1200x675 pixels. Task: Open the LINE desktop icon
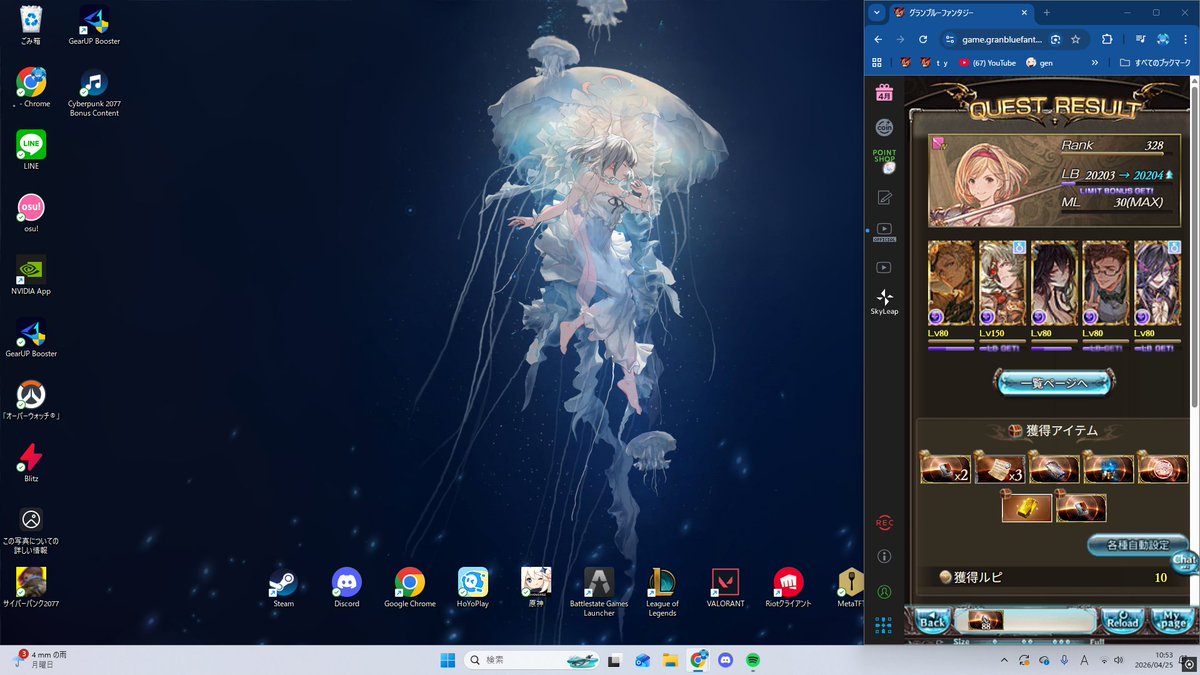click(x=31, y=150)
